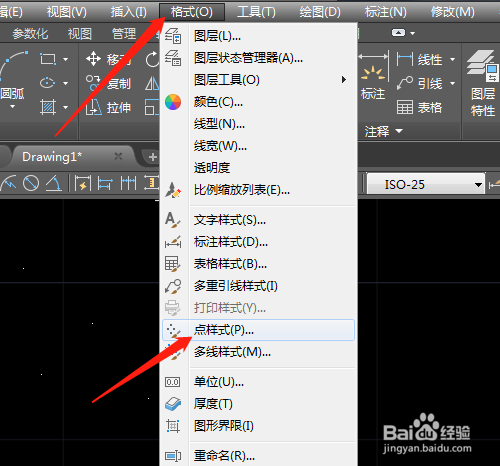Click the multileader style icon
Viewport: 500px width, 466px height.
click(x=173, y=286)
